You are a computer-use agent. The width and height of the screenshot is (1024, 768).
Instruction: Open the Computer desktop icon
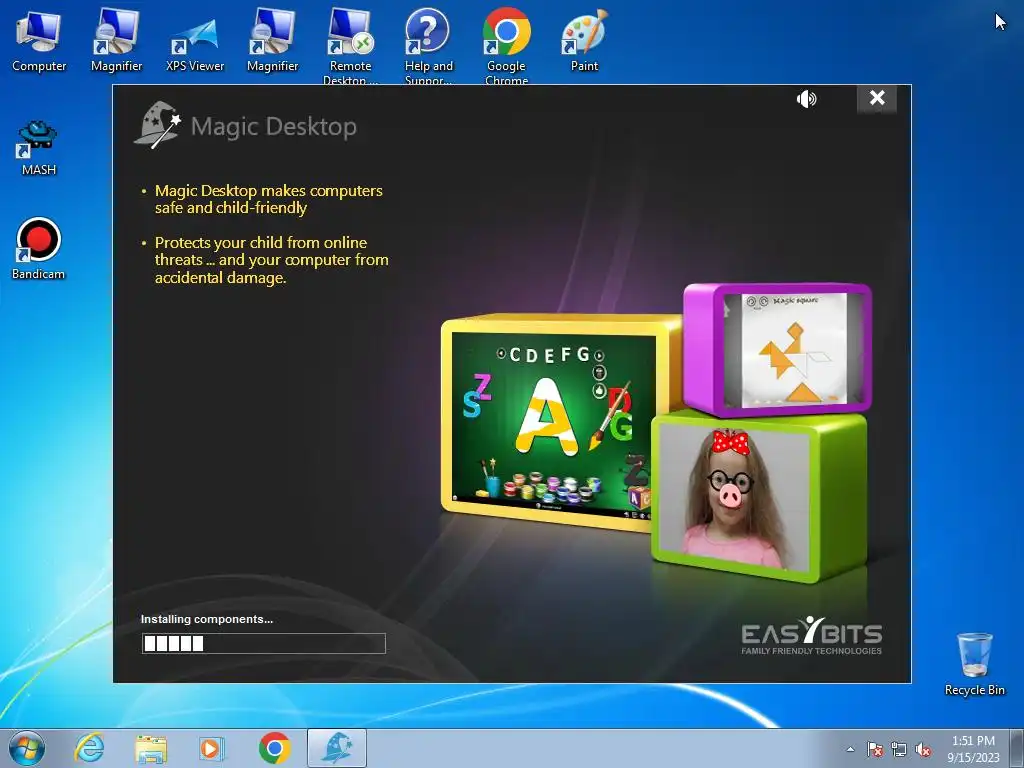click(39, 40)
